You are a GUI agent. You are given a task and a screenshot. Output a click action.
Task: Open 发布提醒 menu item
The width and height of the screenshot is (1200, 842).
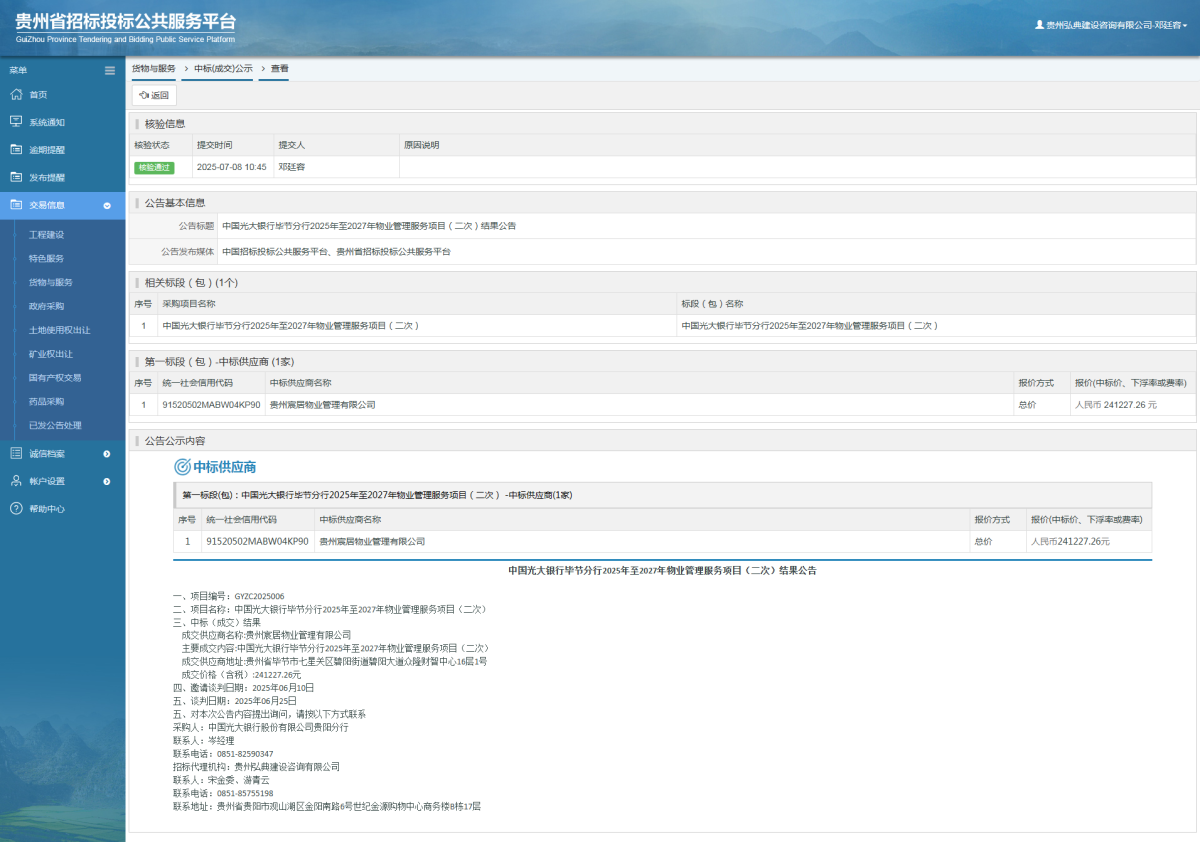click(x=47, y=177)
